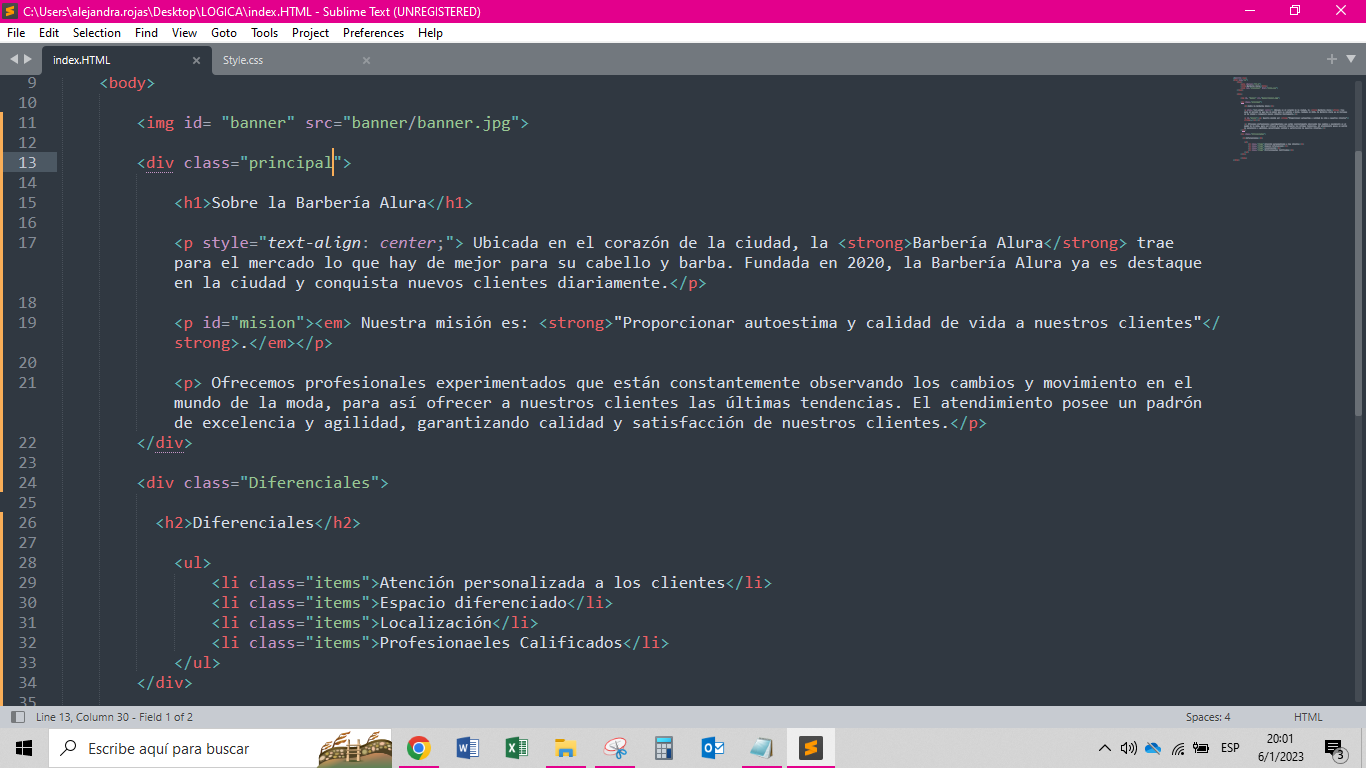This screenshot has width=1366, height=768.
Task: Open the Edit menu
Action: [49, 33]
